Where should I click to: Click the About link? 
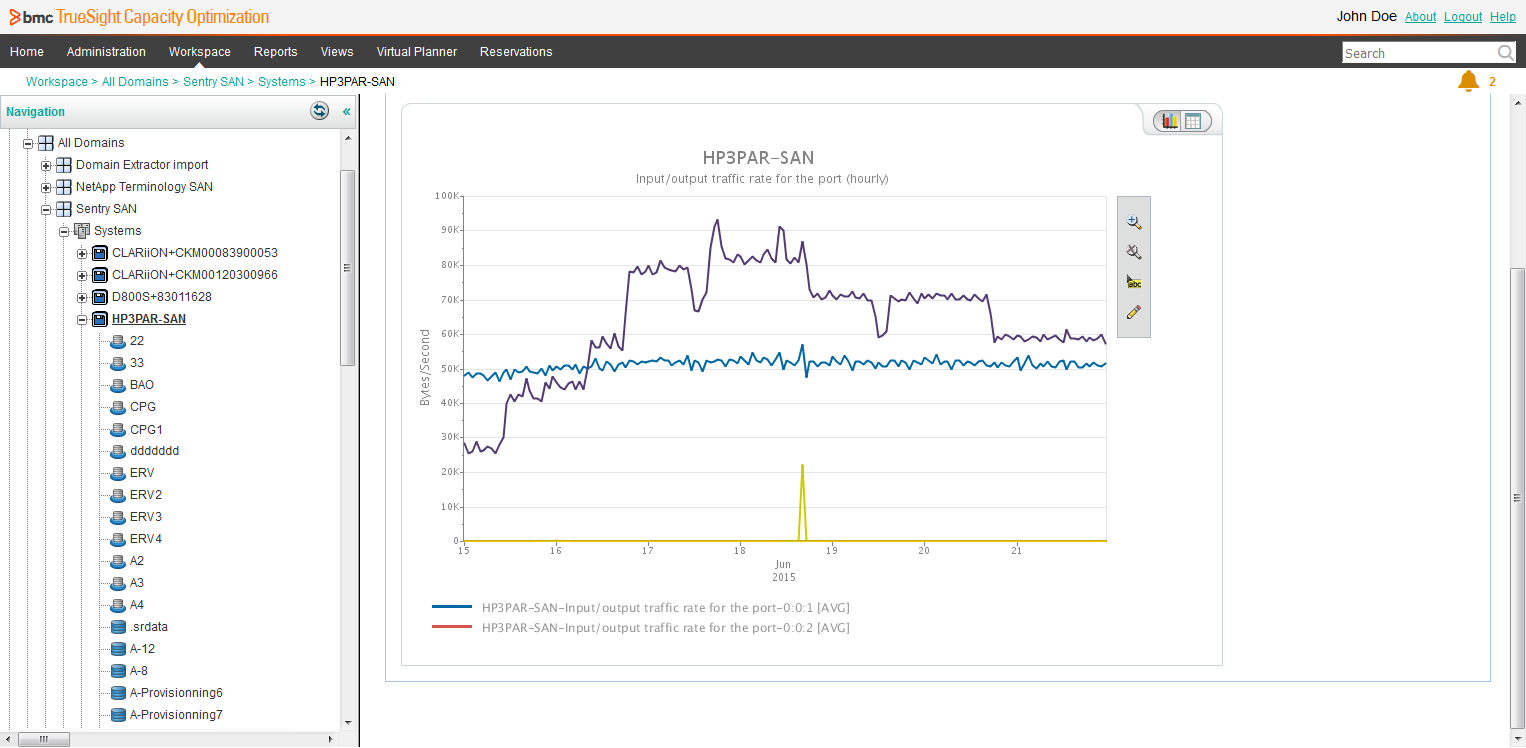tap(1420, 17)
